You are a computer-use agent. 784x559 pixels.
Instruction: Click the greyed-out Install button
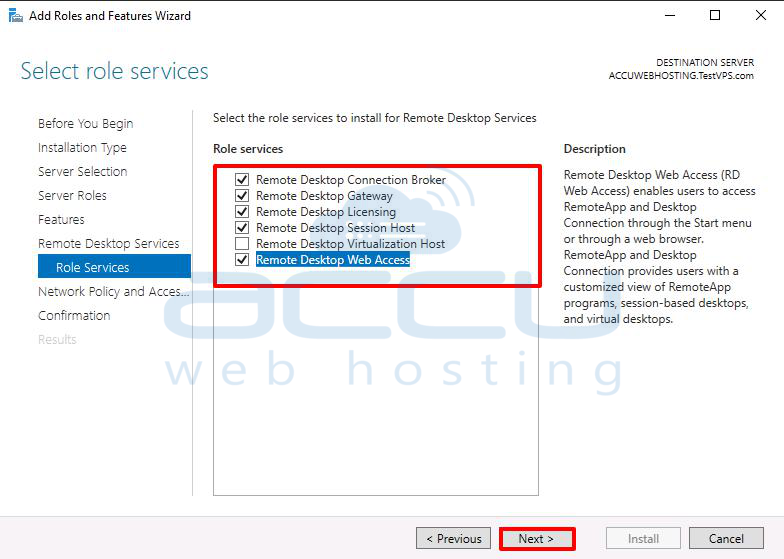(643, 538)
